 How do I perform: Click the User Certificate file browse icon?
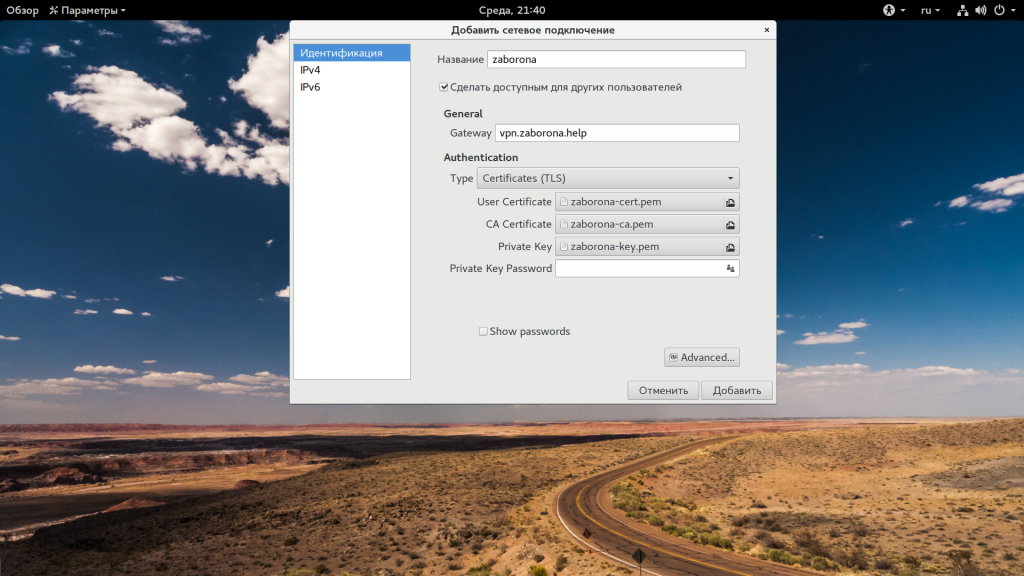(x=731, y=202)
